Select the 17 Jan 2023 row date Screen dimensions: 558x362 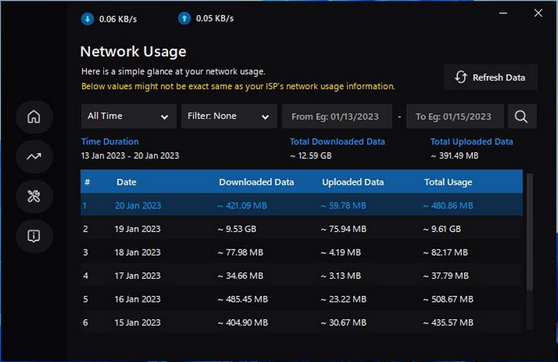coord(137,276)
